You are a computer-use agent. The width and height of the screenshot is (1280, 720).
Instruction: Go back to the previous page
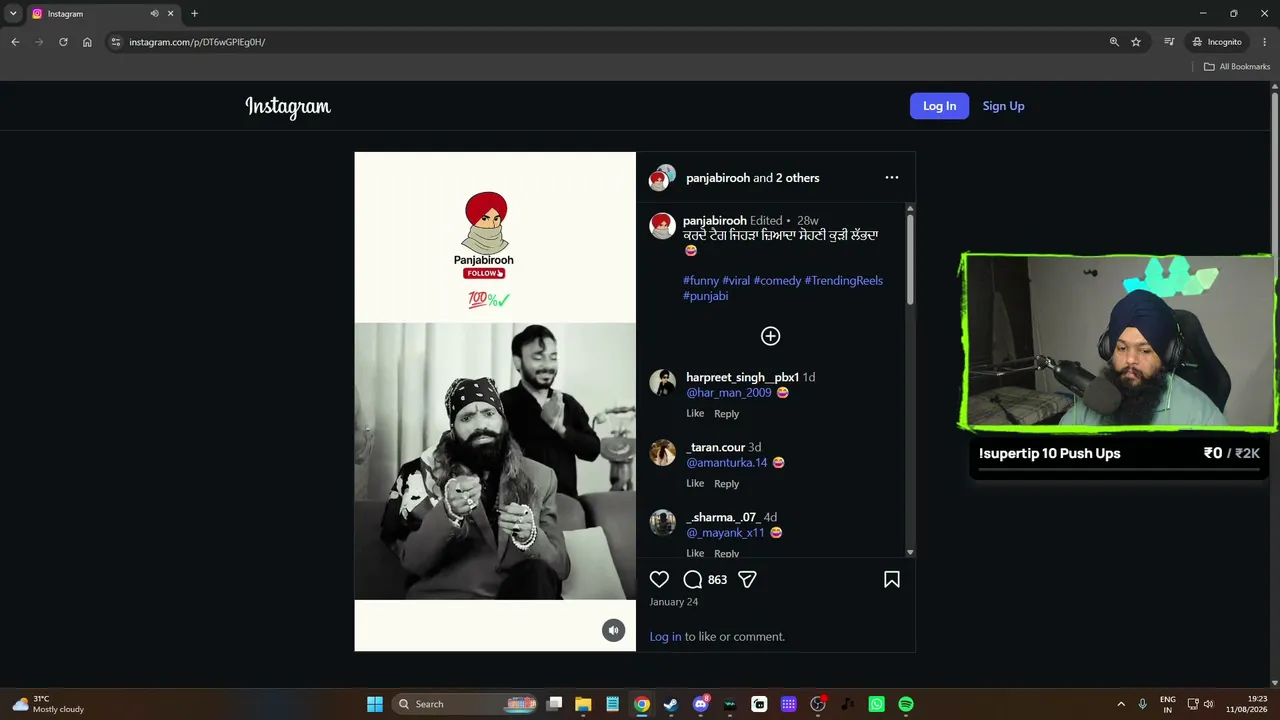[15, 42]
